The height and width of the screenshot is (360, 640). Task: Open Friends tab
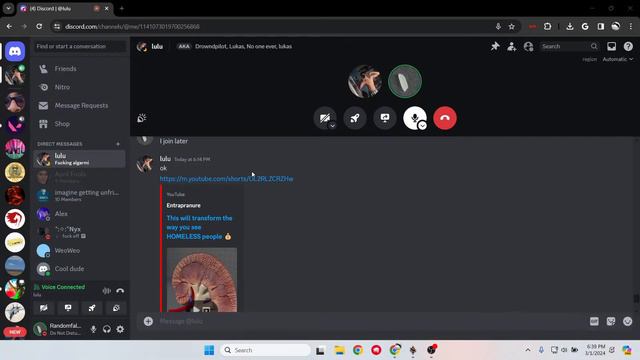pyautogui.click(x=79, y=69)
